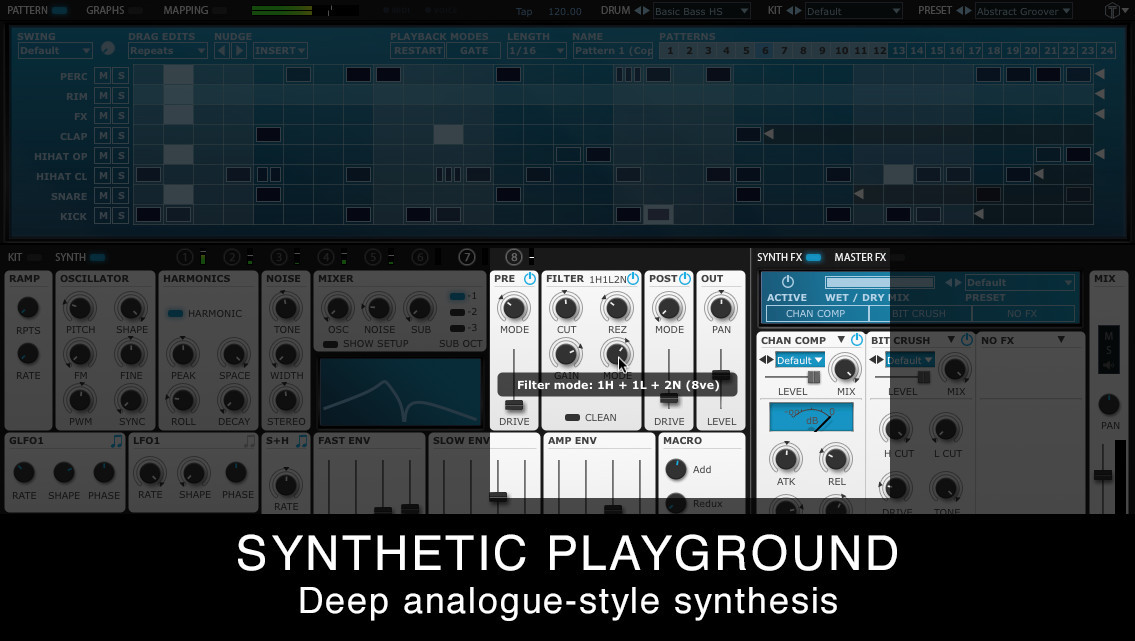Click the INSERT button

pos(280,51)
